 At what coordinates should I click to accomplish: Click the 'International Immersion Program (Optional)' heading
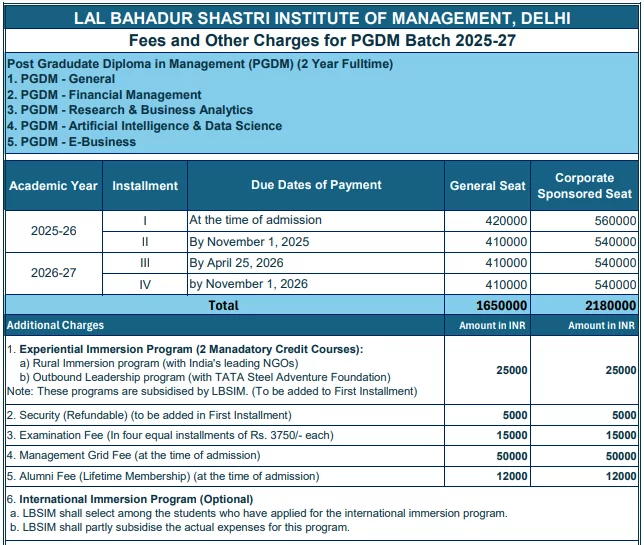click(136, 499)
